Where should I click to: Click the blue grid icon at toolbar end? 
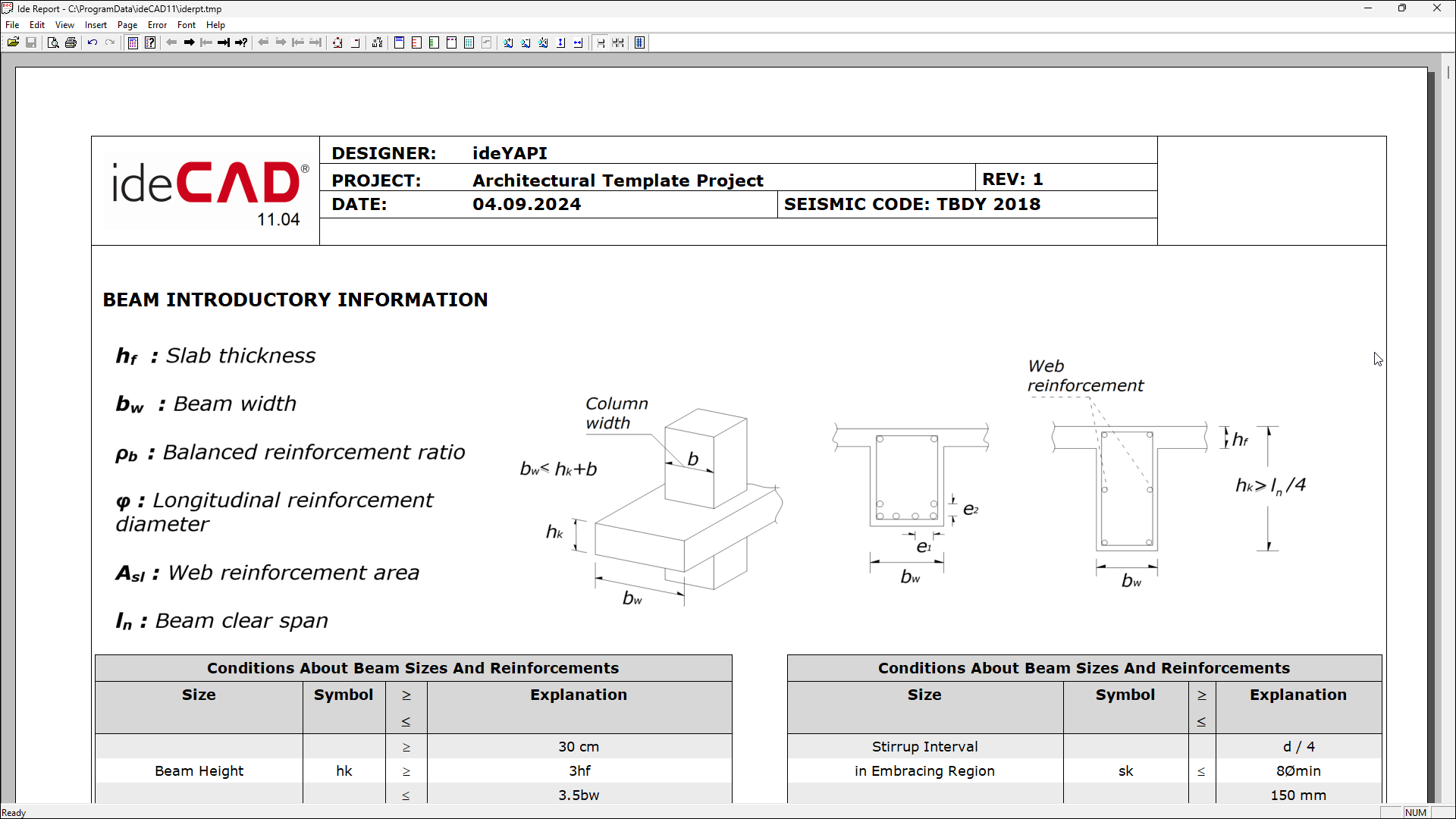[x=640, y=42]
